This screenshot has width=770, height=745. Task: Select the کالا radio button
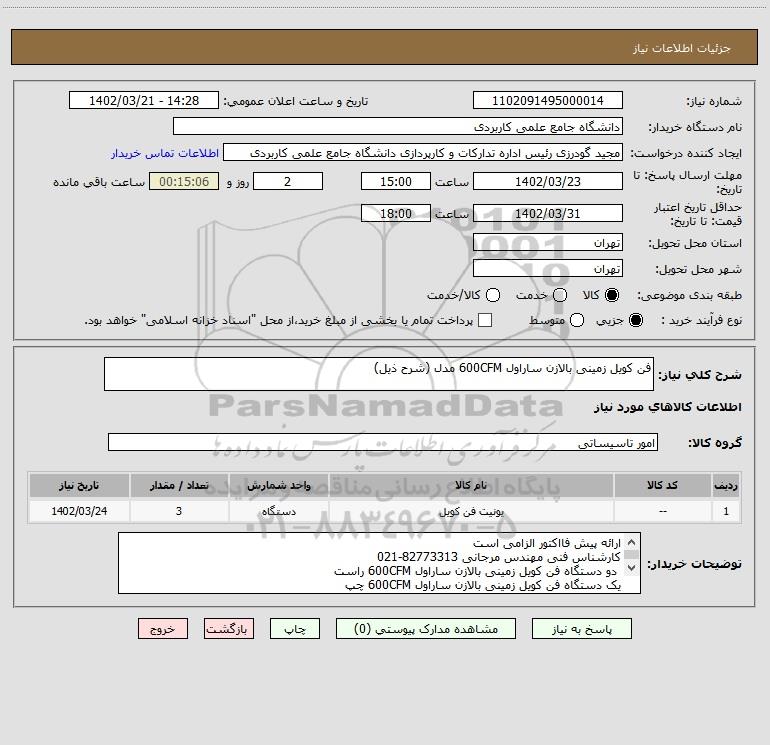(x=612, y=295)
